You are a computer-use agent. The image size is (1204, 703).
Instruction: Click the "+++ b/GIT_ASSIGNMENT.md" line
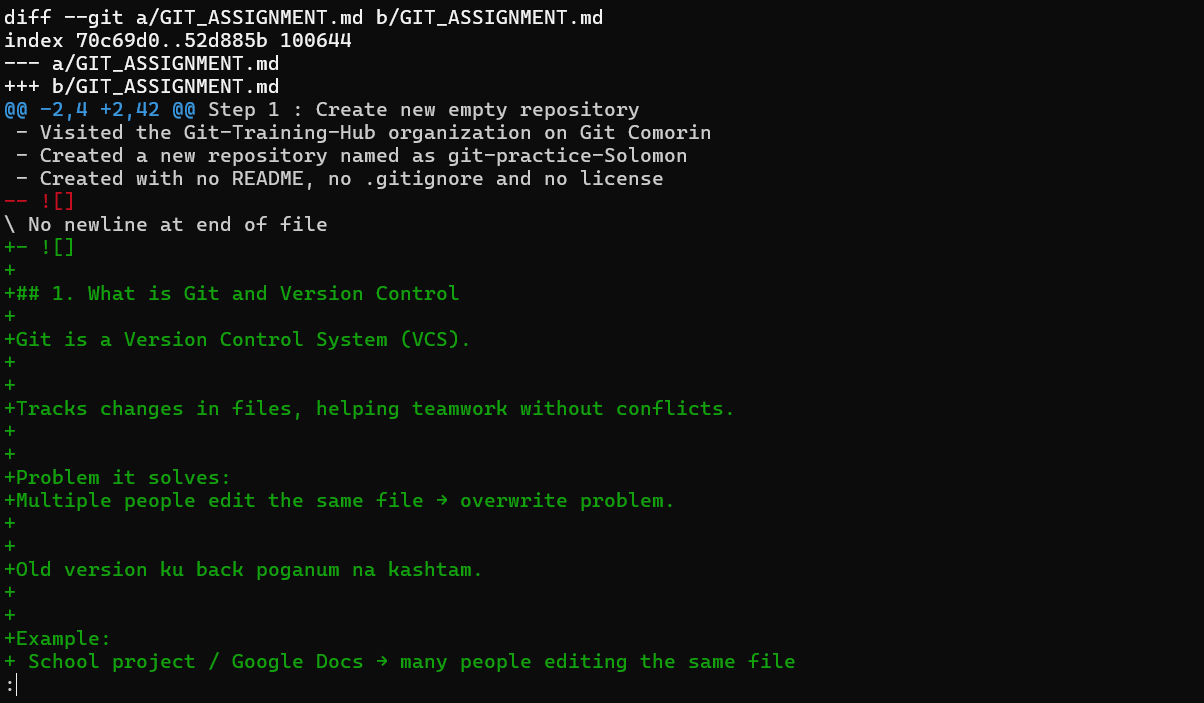(141, 86)
